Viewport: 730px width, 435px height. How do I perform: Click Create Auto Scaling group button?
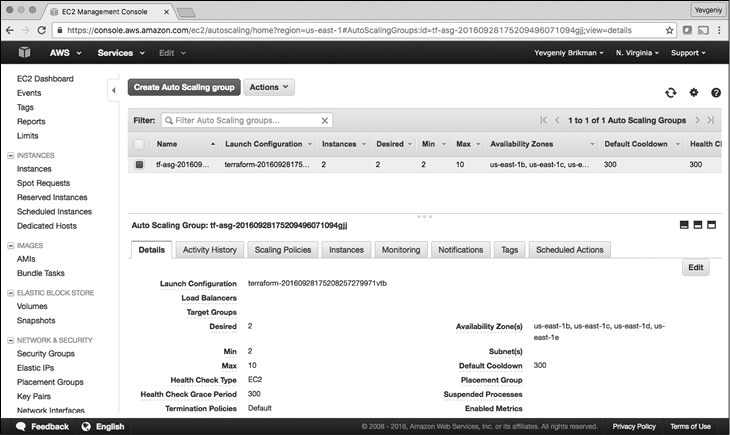click(x=182, y=87)
